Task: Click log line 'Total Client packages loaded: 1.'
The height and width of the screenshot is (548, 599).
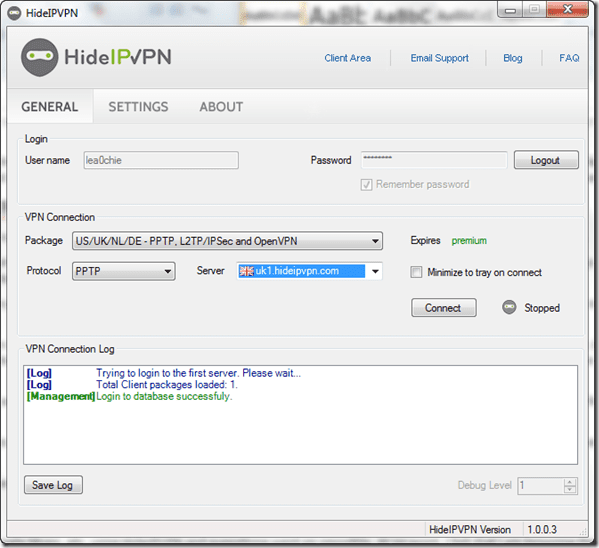Action: pos(167,384)
